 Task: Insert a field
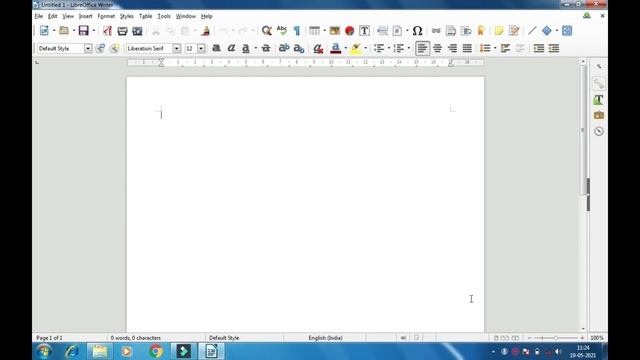[x=398, y=31]
